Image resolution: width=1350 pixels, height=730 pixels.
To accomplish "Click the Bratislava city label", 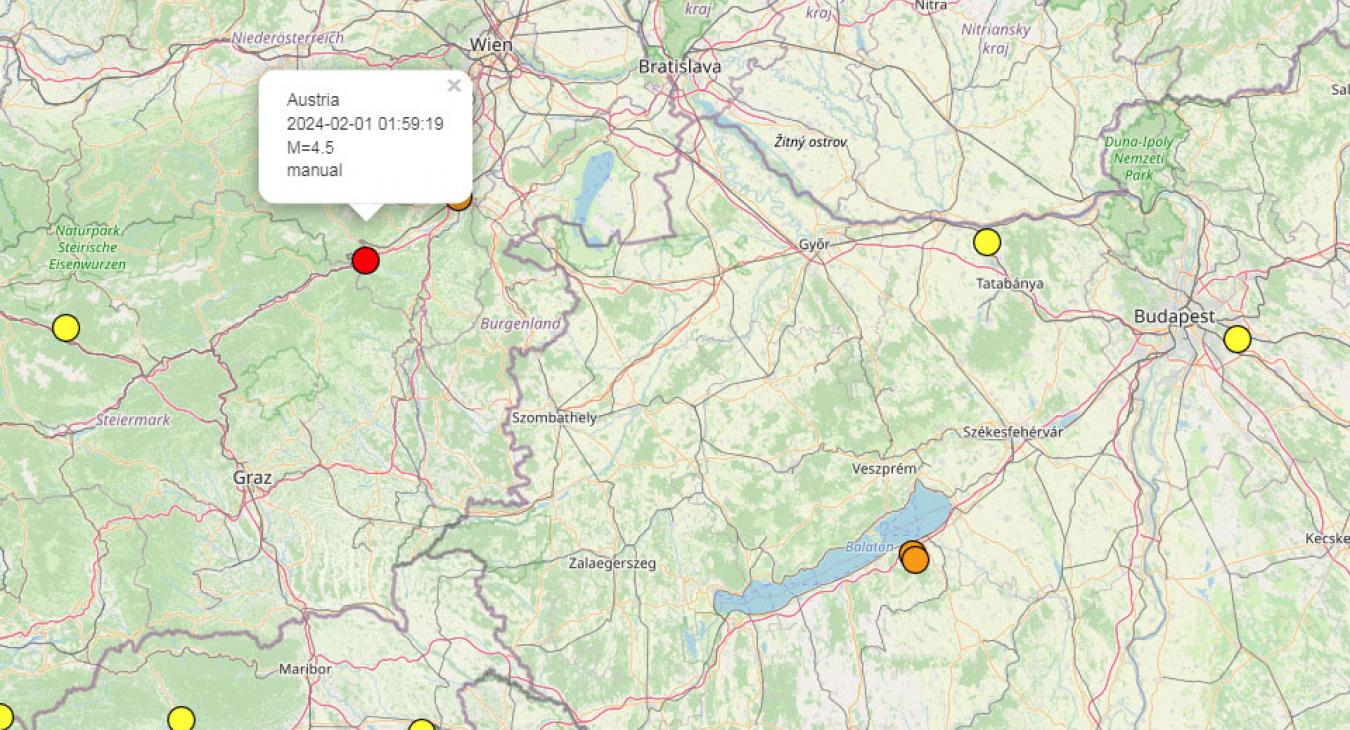I will click(x=680, y=66).
